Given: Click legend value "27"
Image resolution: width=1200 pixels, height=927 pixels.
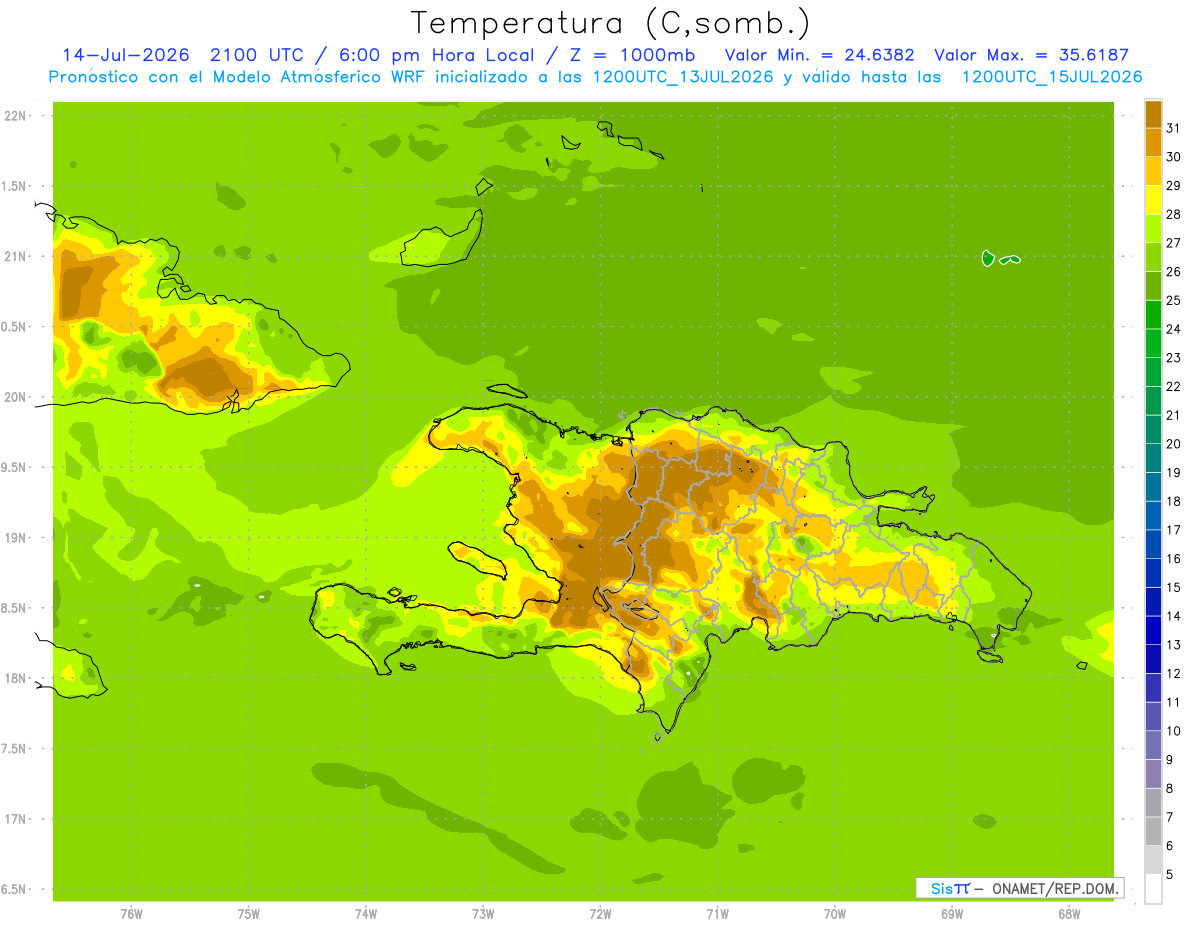Looking at the screenshot, I should pos(1175,243).
